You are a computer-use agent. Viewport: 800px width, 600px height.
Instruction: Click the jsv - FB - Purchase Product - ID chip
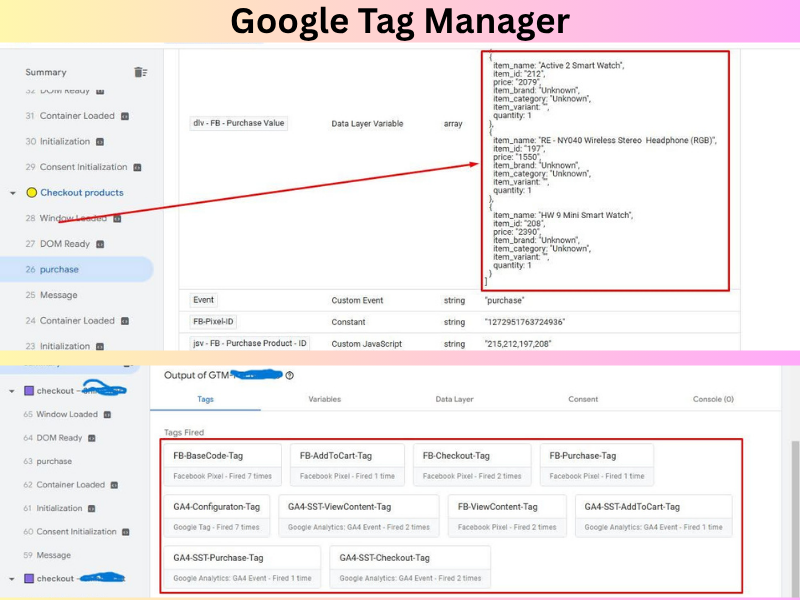(249, 343)
